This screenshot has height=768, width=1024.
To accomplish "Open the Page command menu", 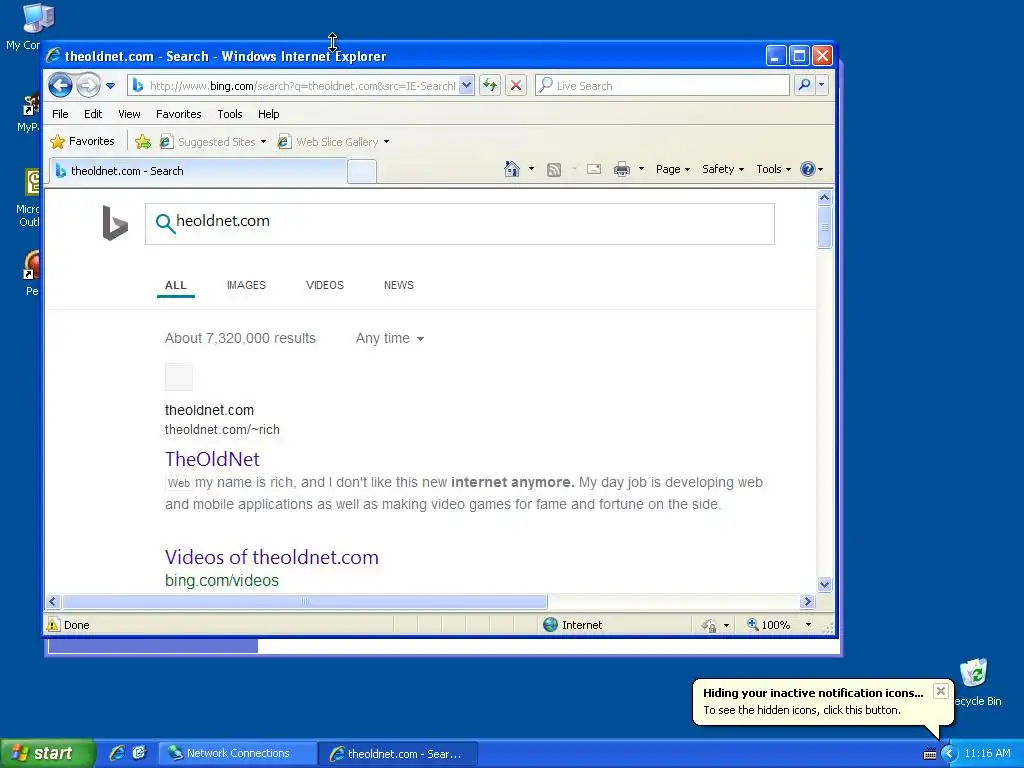I will [x=673, y=169].
